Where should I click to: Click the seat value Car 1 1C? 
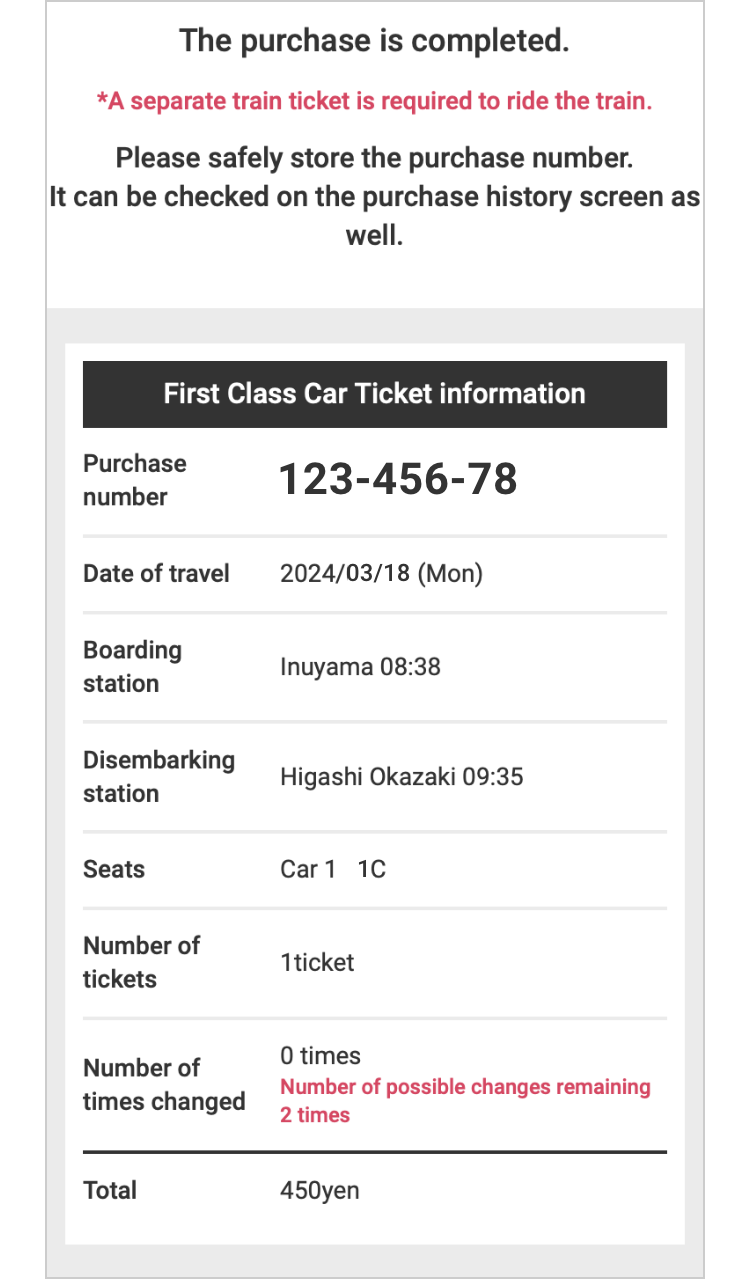click(332, 869)
